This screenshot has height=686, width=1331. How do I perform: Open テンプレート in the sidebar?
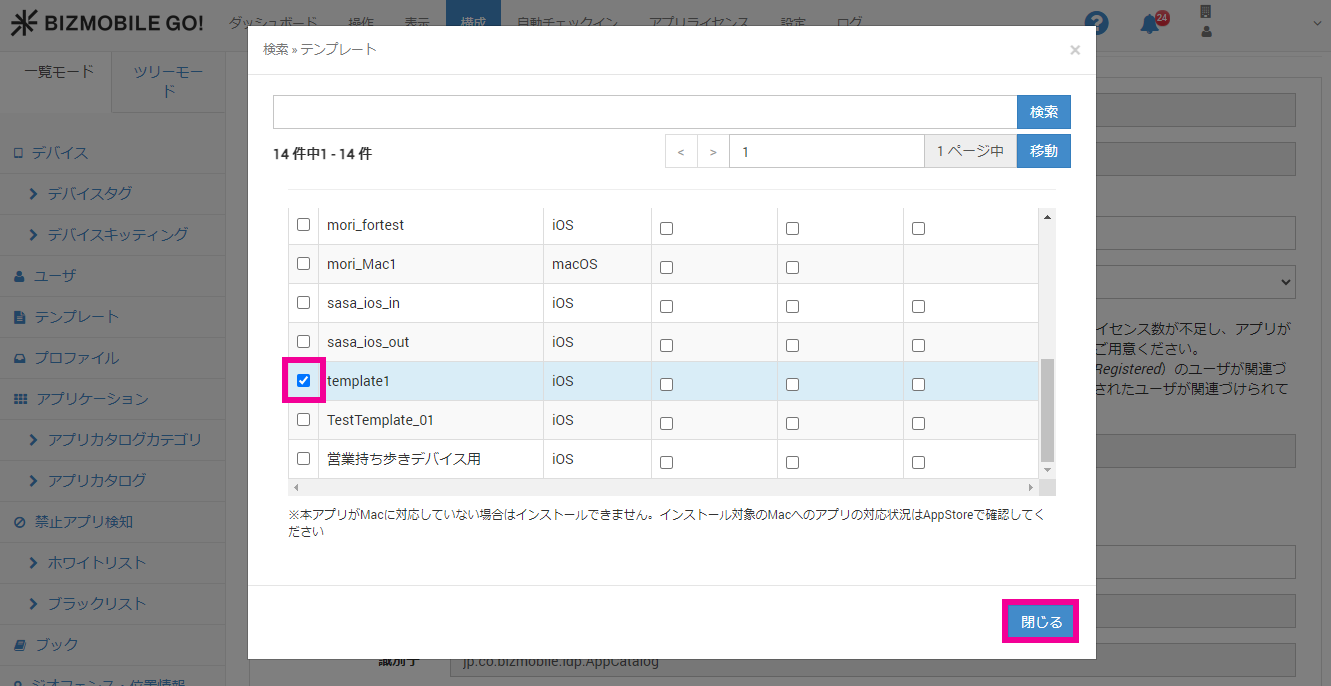coord(76,317)
